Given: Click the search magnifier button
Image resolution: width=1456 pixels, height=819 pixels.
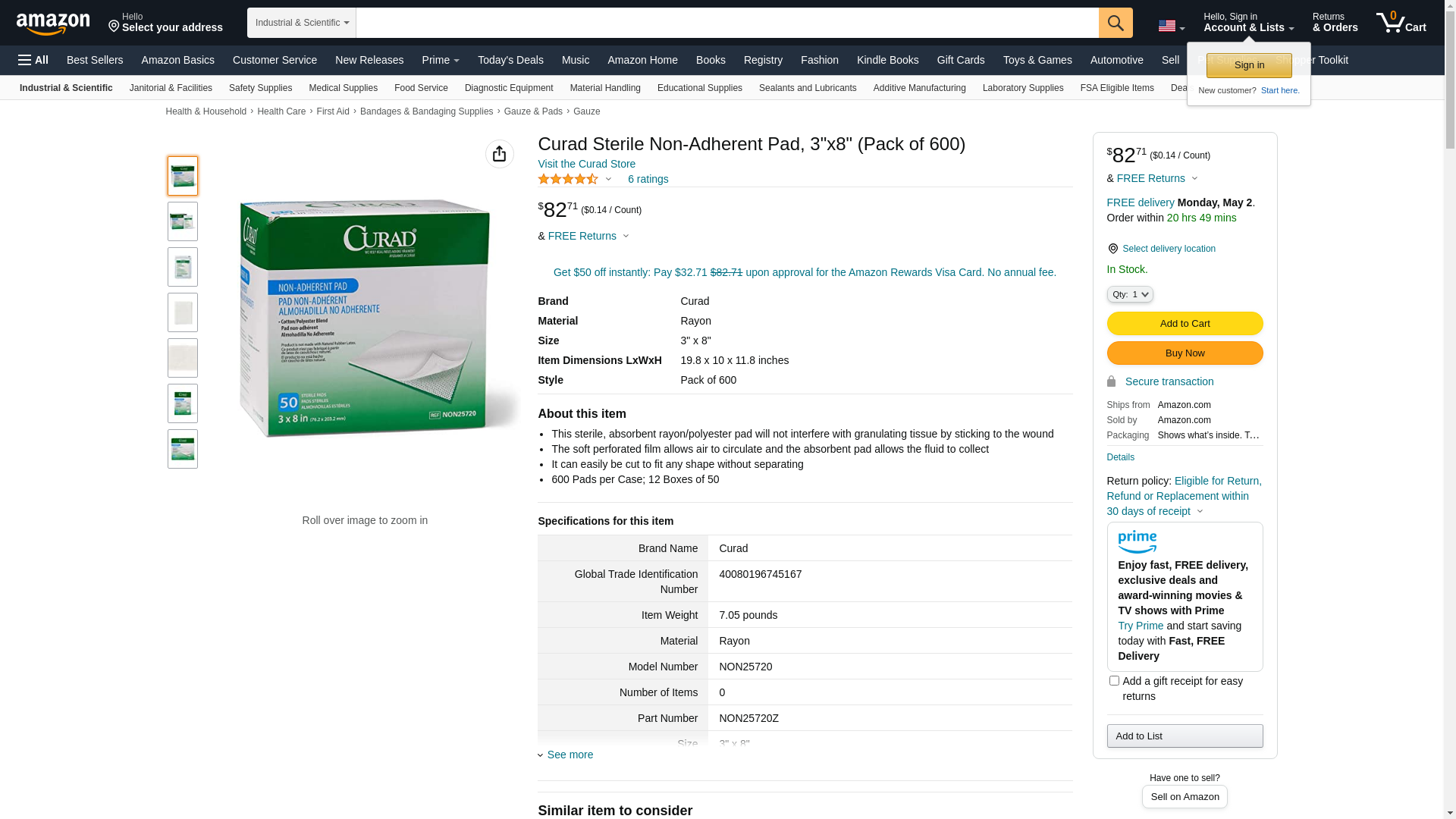Looking at the screenshot, I should coord(1115,23).
